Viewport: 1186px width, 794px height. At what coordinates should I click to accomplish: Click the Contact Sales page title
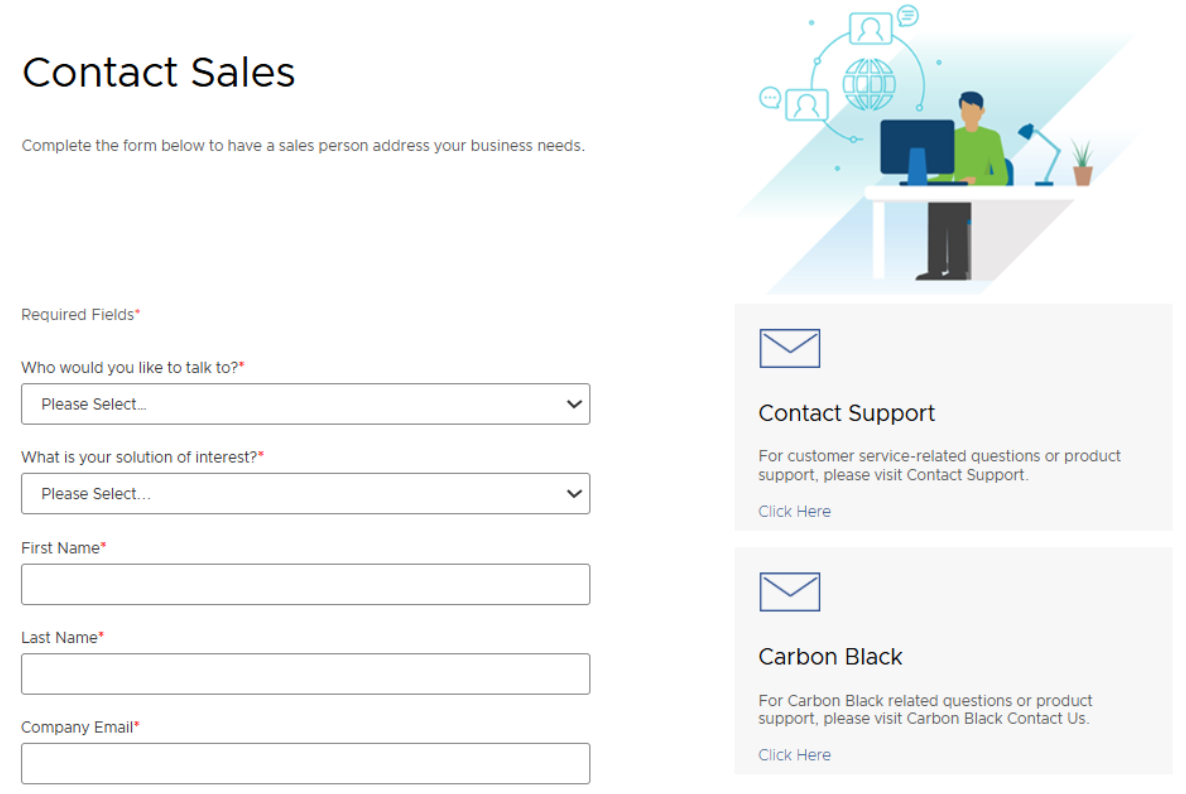(159, 72)
